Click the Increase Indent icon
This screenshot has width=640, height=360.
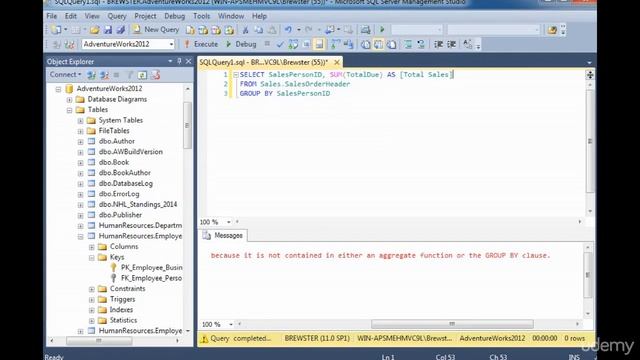451,44
